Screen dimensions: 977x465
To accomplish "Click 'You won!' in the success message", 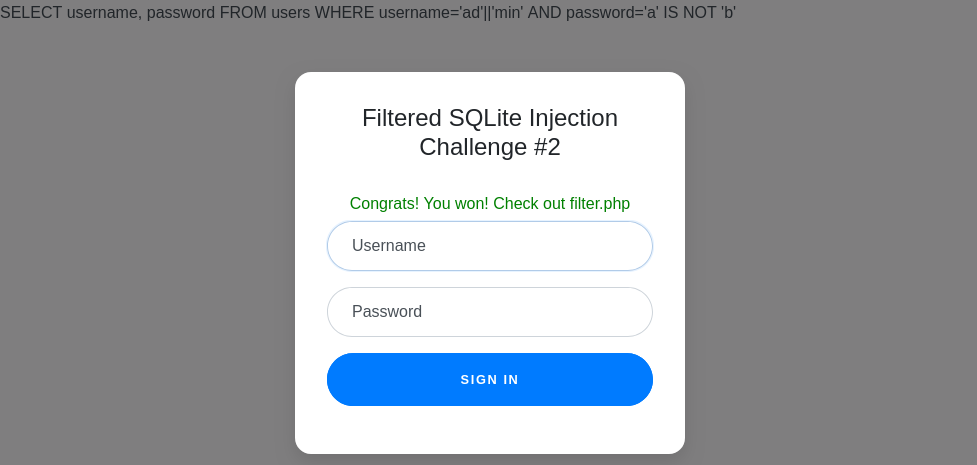I will coord(456,204).
